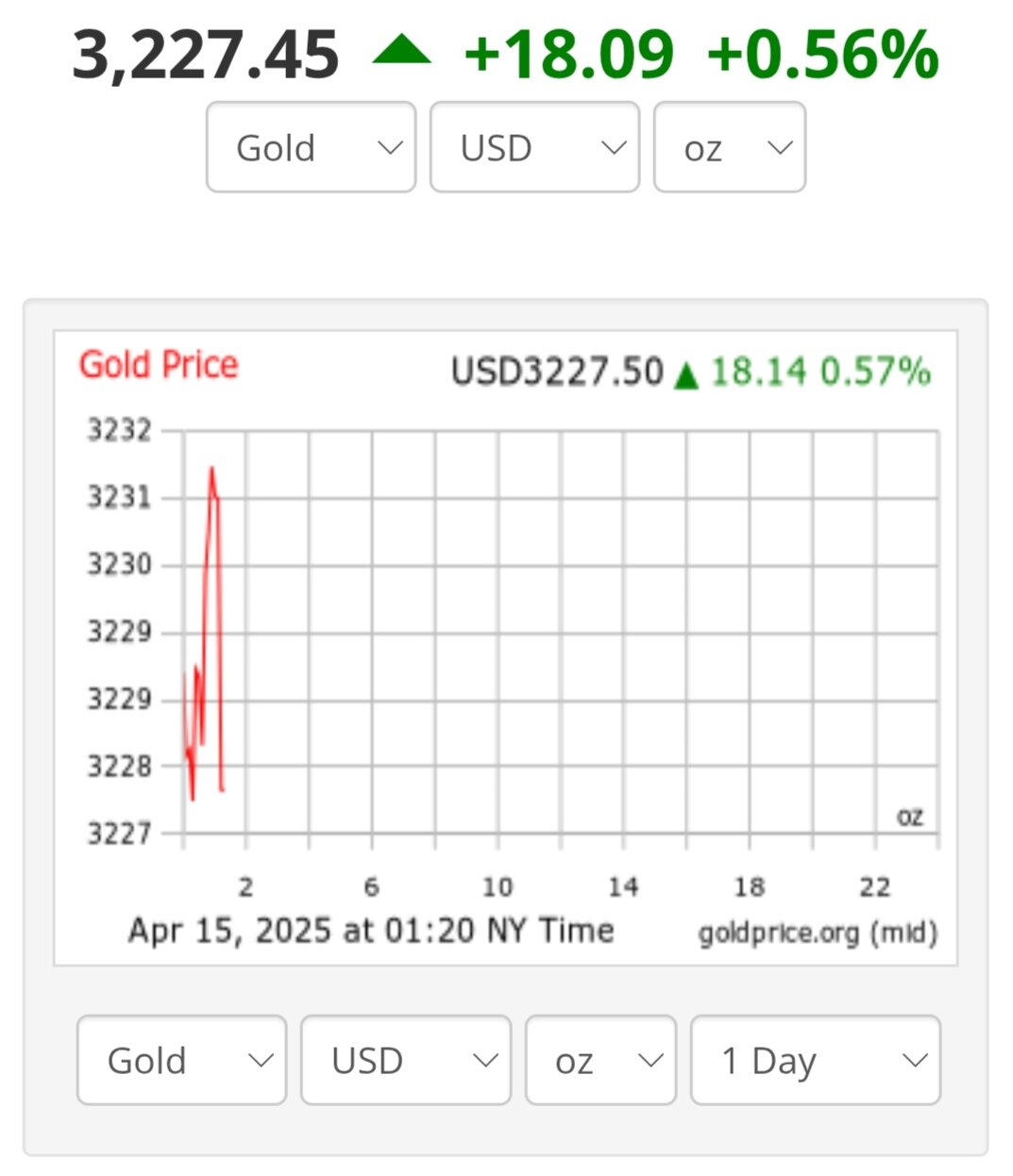This screenshot has height=1176, width=1013.
Task: Open the Gold dropdown below the chart
Action: point(181,1060)
